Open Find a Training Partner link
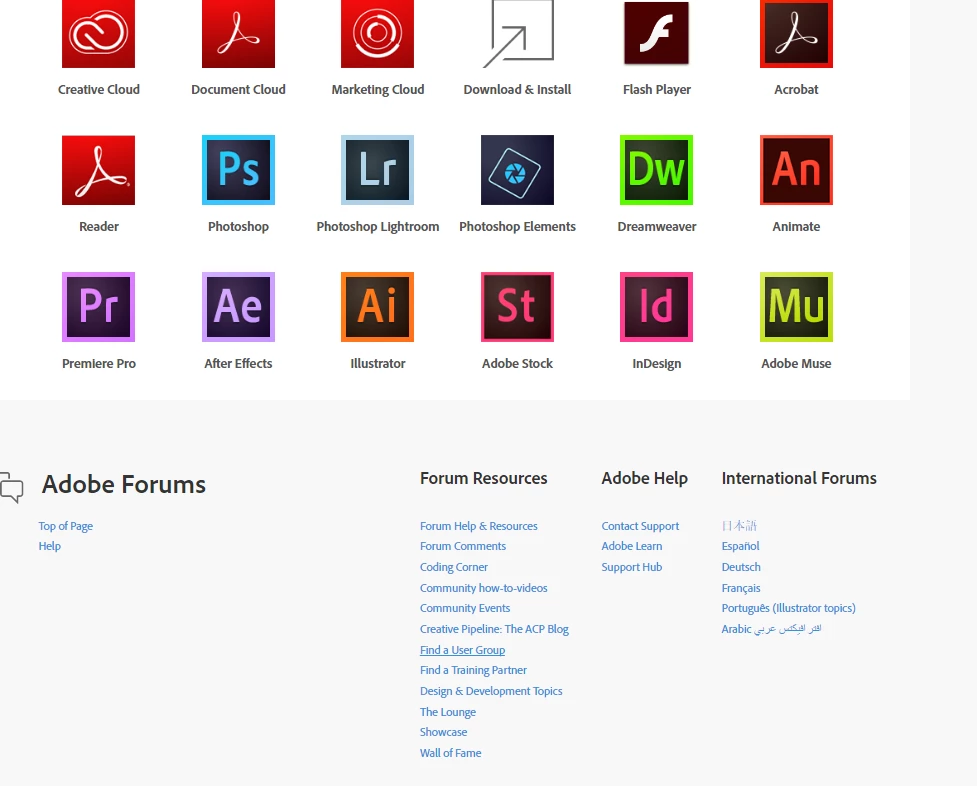 click(x=473, y=670)
